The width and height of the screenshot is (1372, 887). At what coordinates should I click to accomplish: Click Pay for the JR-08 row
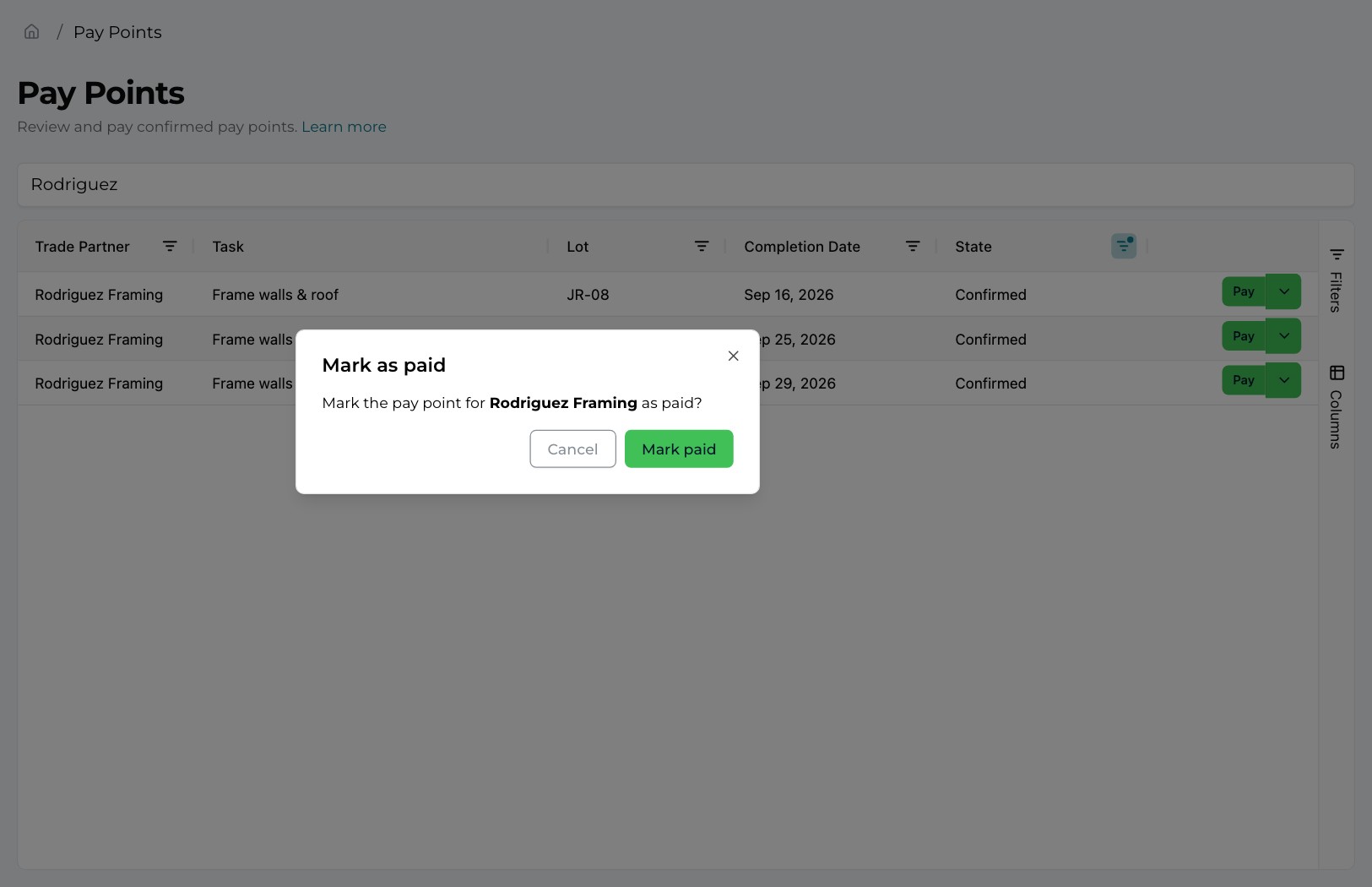1244,291
